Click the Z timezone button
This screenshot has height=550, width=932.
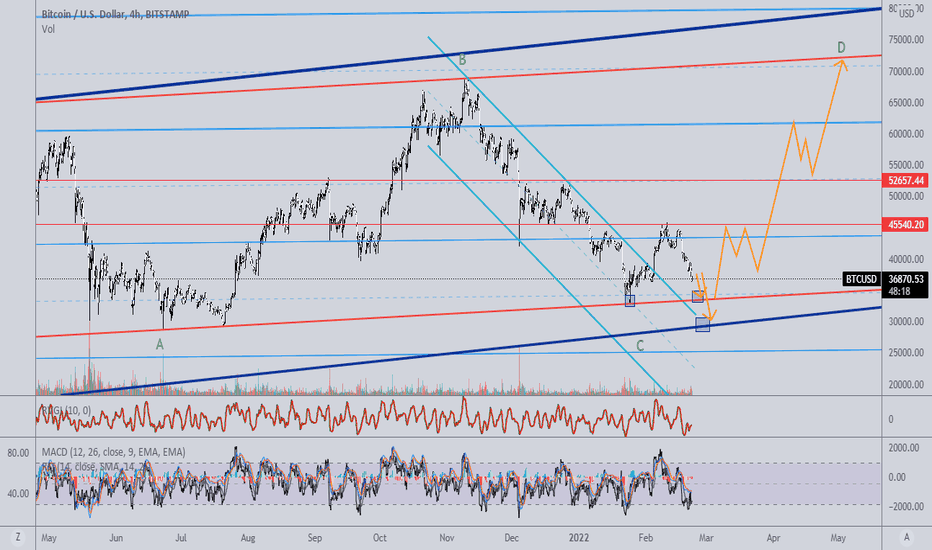coord(18,538)
